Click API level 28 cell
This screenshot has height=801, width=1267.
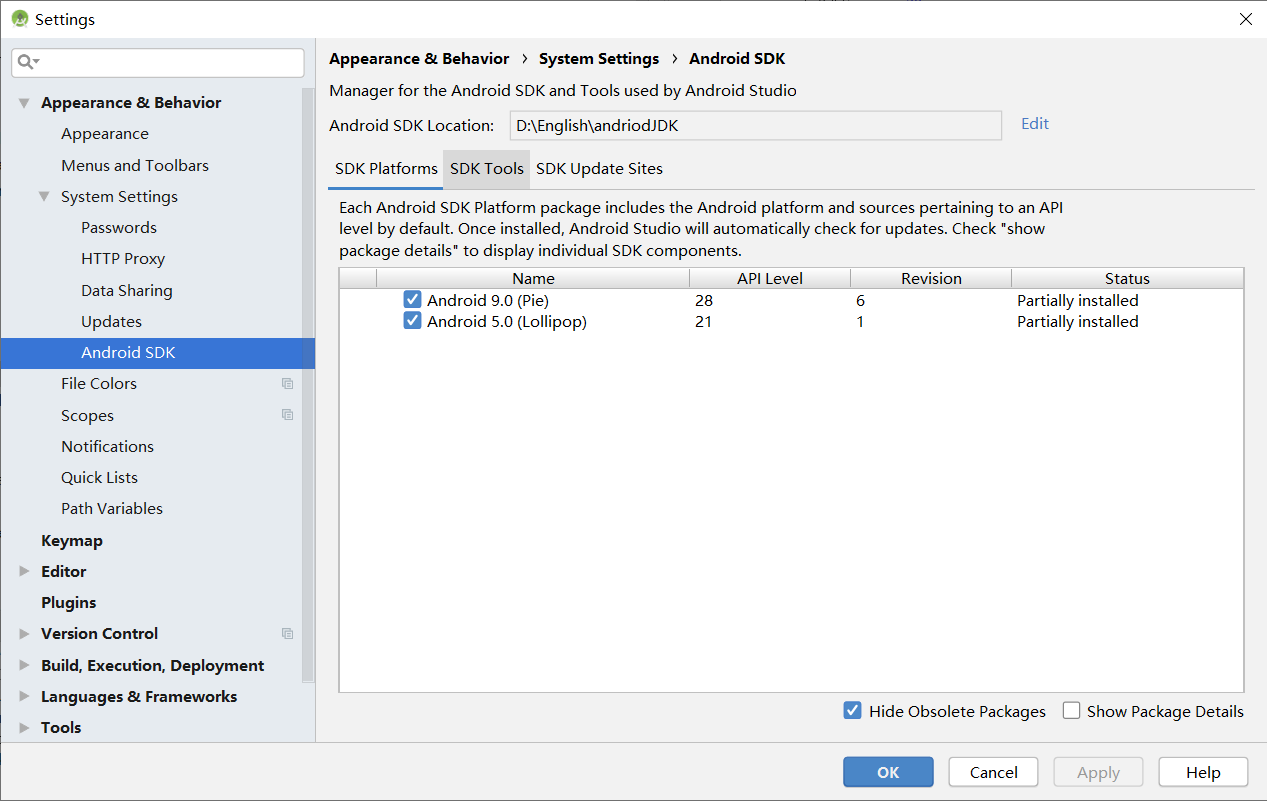point(704,301)
